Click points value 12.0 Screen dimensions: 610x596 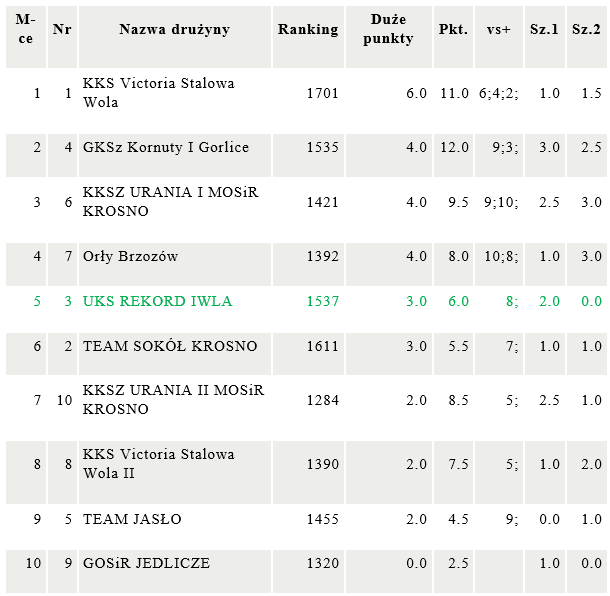(454, 147)
